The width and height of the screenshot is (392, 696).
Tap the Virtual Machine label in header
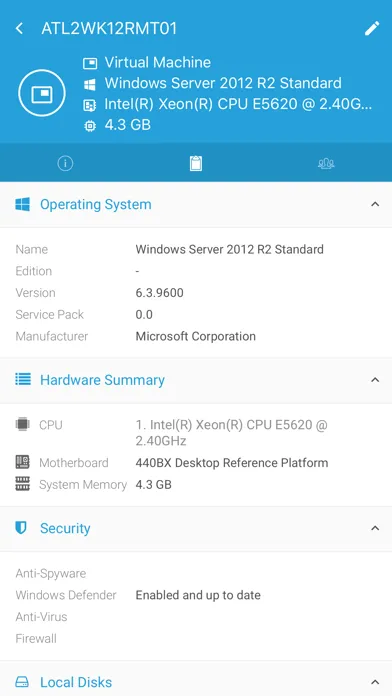tap(158, 63)
